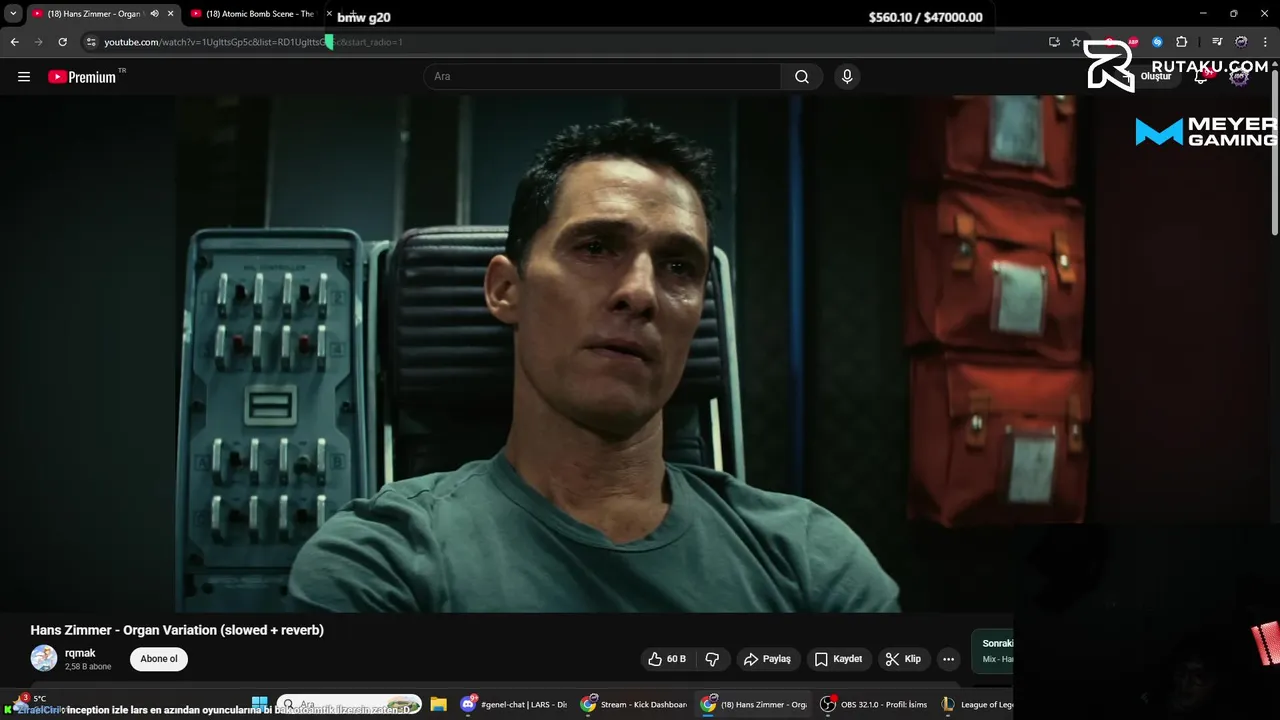Close the Atomic Bomb Scene tab
Viewport: 1280px width, 720px height.
tap(329, 14)
